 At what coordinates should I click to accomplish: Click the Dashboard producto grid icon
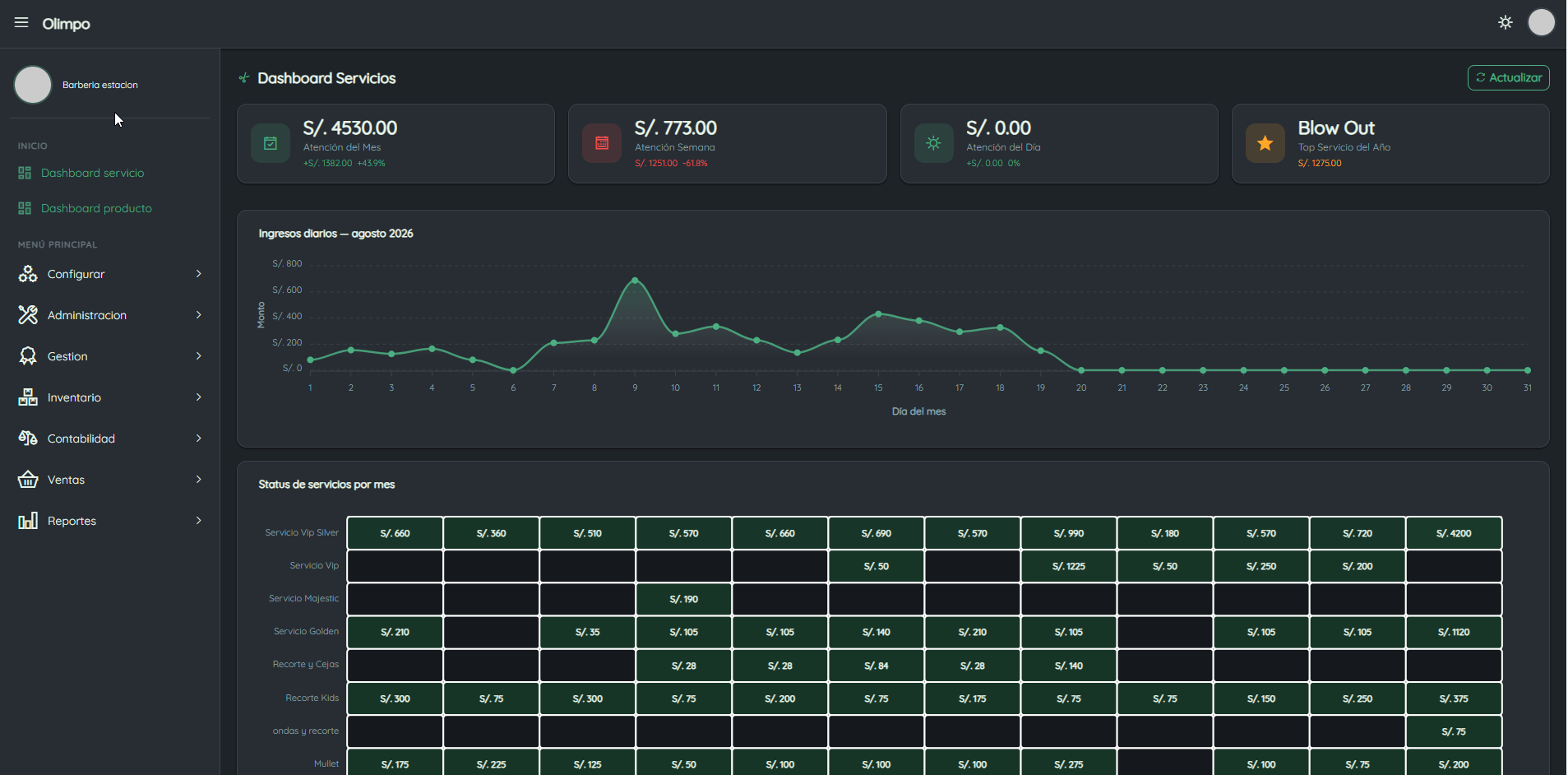coord(25,208)
